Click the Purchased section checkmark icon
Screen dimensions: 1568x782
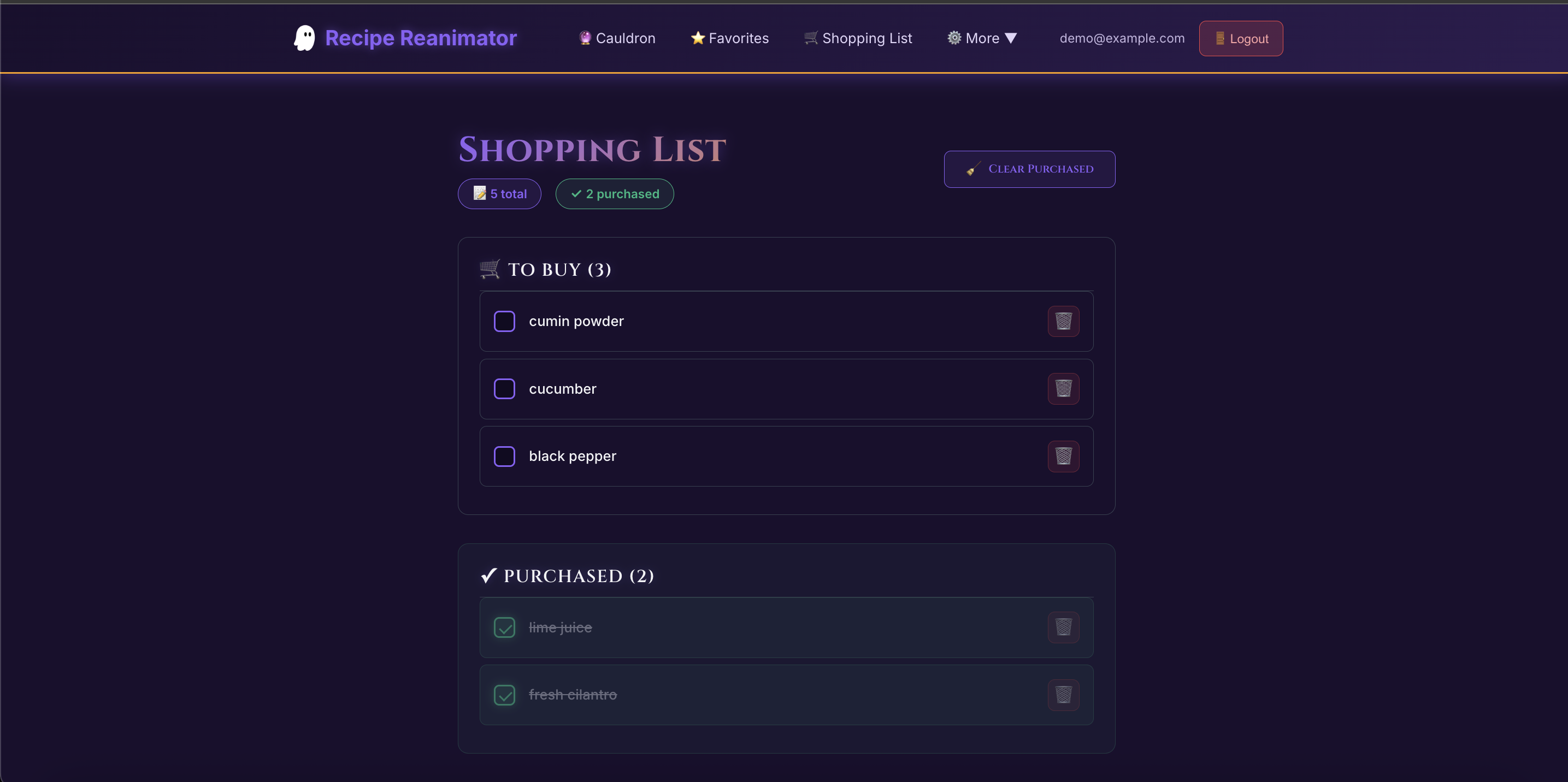click(489, 575)
